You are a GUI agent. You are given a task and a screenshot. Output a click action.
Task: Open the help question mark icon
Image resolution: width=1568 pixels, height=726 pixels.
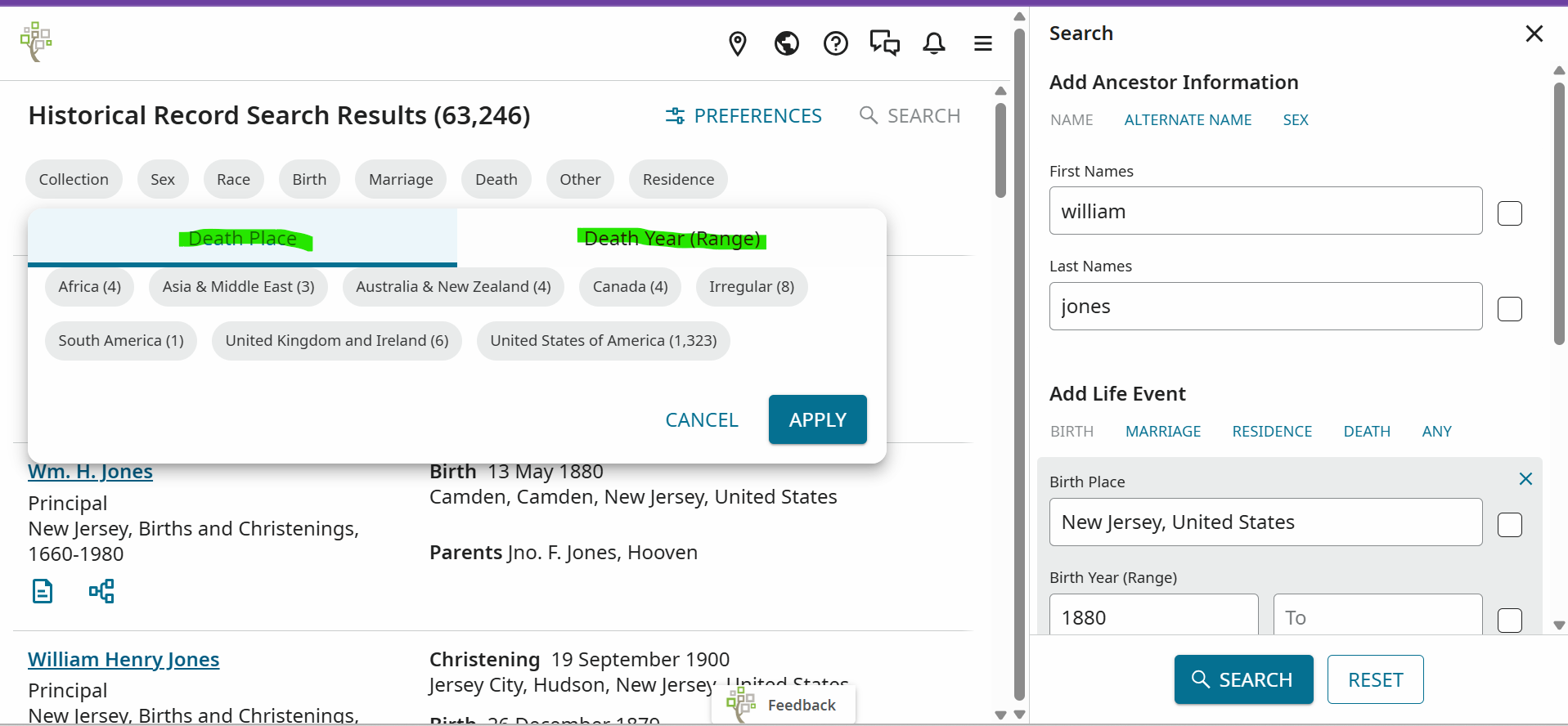point(835,43)
